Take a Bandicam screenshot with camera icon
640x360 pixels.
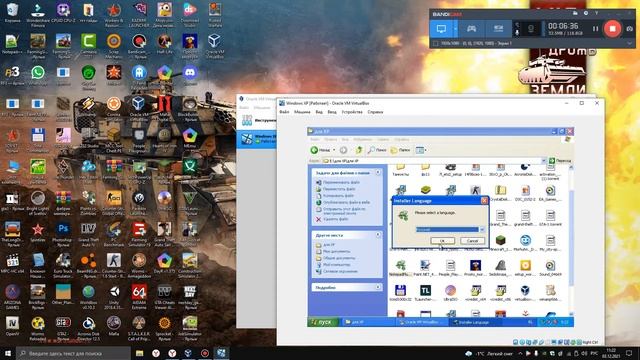[x=630, y=29]
